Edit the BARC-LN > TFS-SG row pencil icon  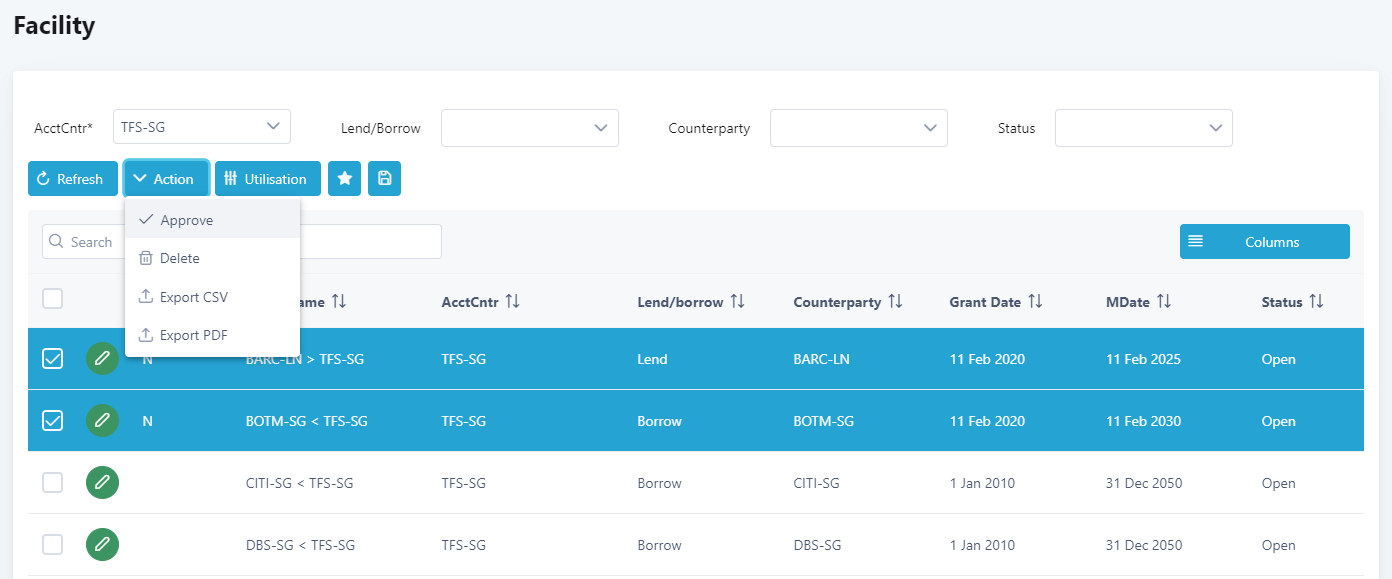[x=102, y=359]
